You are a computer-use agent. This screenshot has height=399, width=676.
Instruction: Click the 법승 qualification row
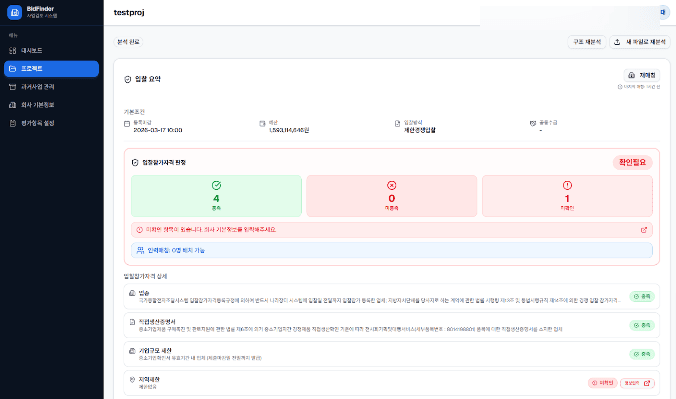click(x=391, y=296)
